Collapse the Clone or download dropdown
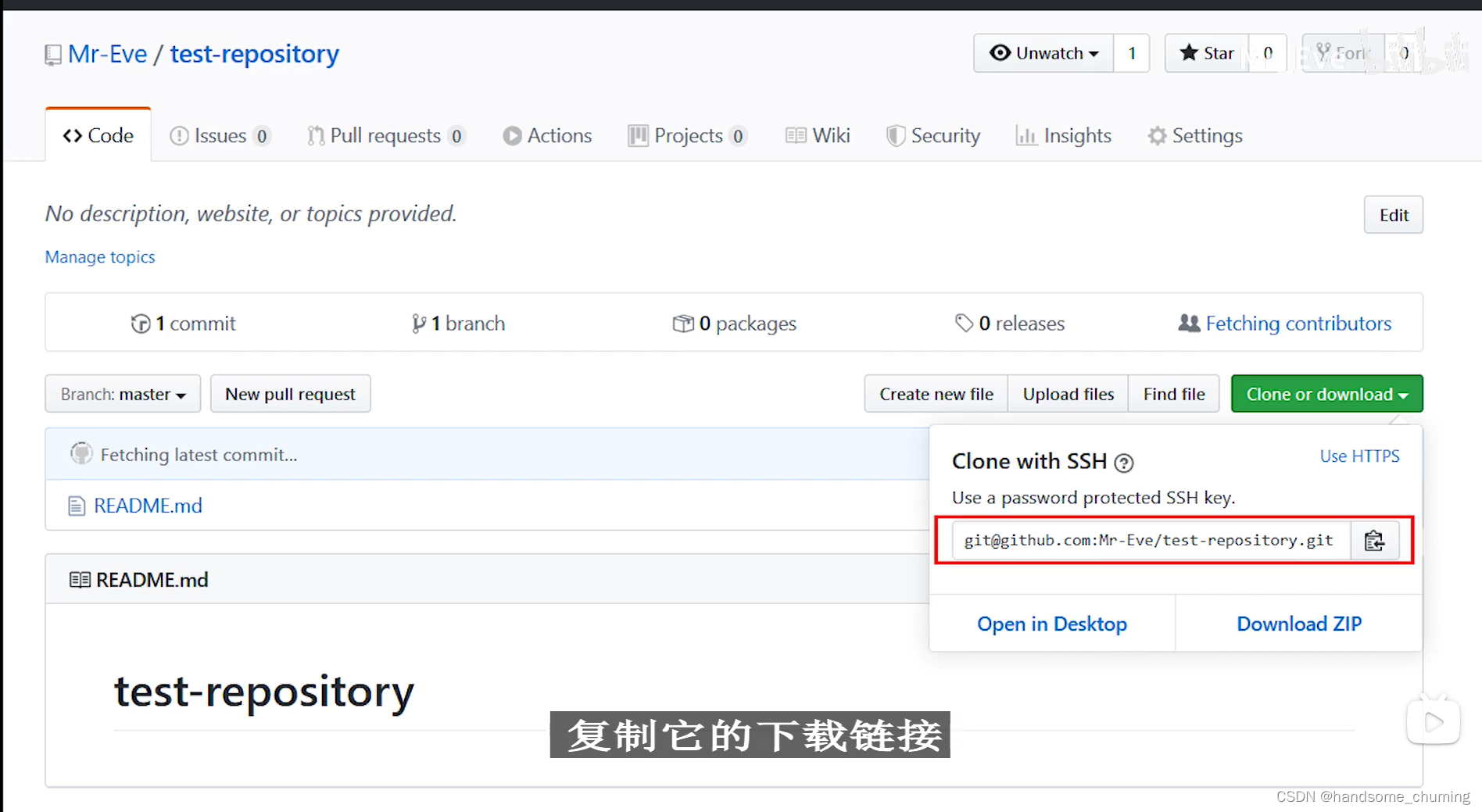 click(x=1326, y=394)
